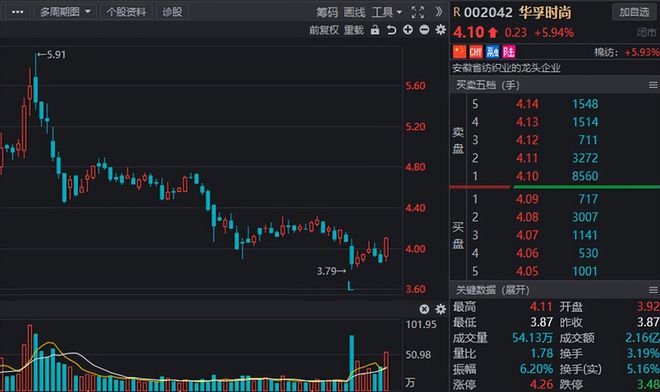Select buy level 2 price 4.08
The width and height of the screenshot is (660, 392).
527,217
